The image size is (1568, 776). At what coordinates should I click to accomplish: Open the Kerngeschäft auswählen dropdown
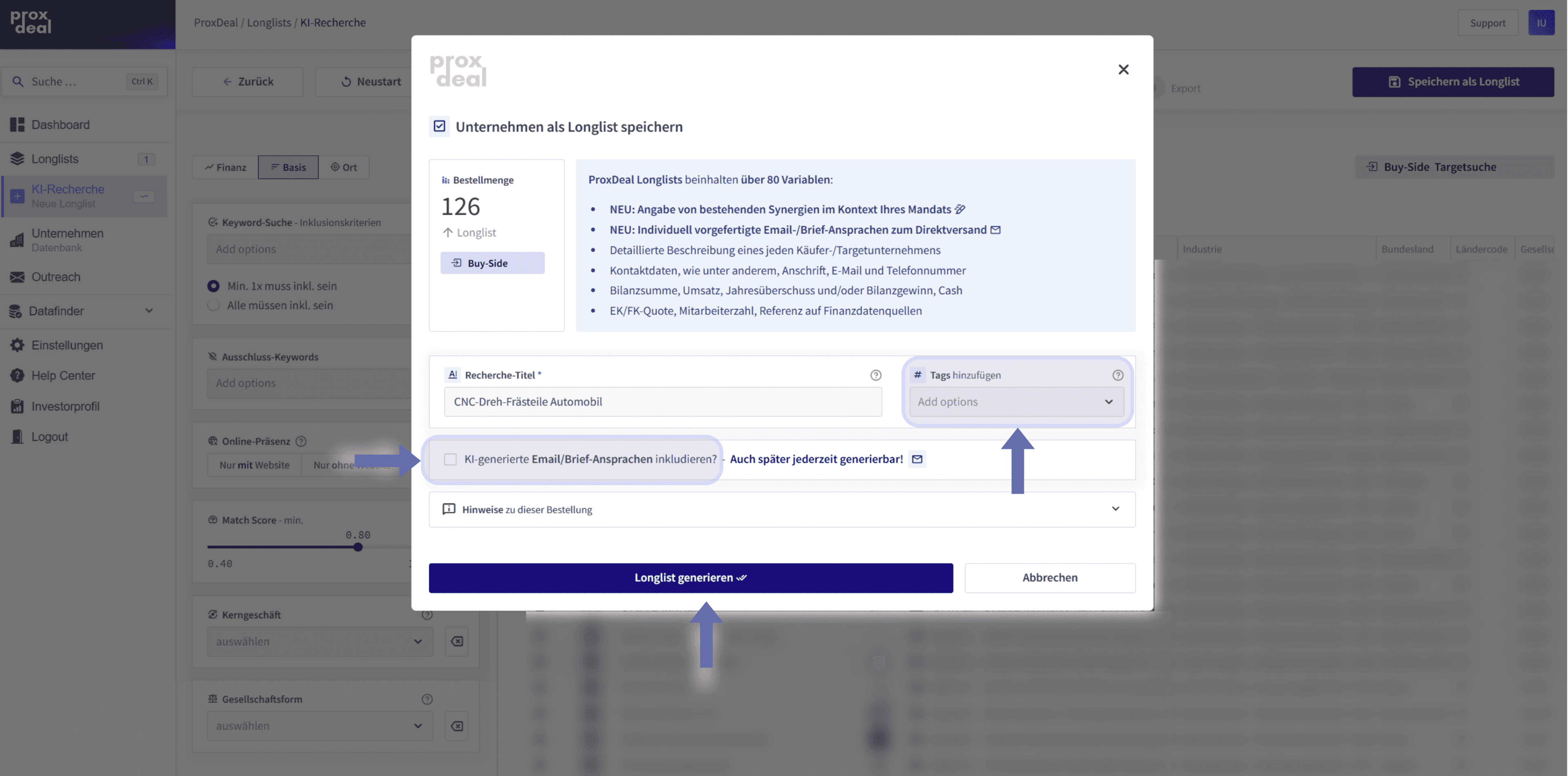tap(320, 641)
